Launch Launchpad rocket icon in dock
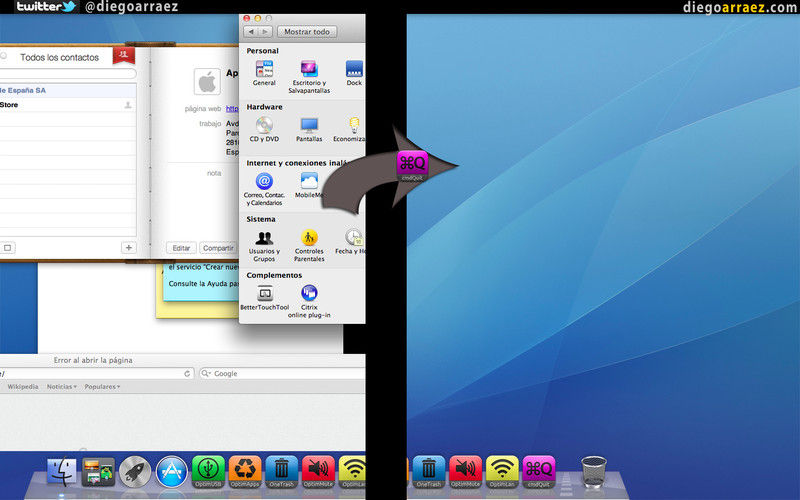 point(135,471)
